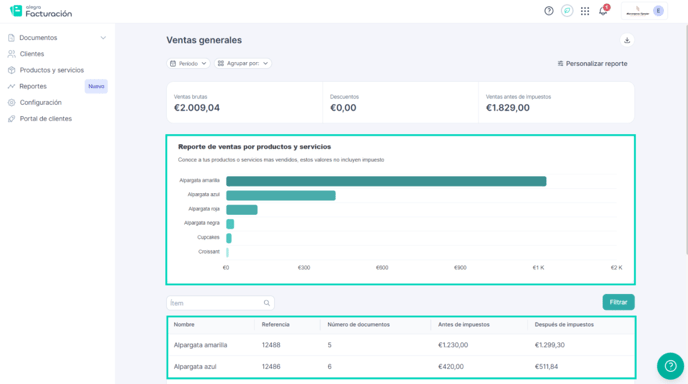Open the chat bubble icon in header
The width and height of the screenshot is (688, 384).
[x=567, y=11]
